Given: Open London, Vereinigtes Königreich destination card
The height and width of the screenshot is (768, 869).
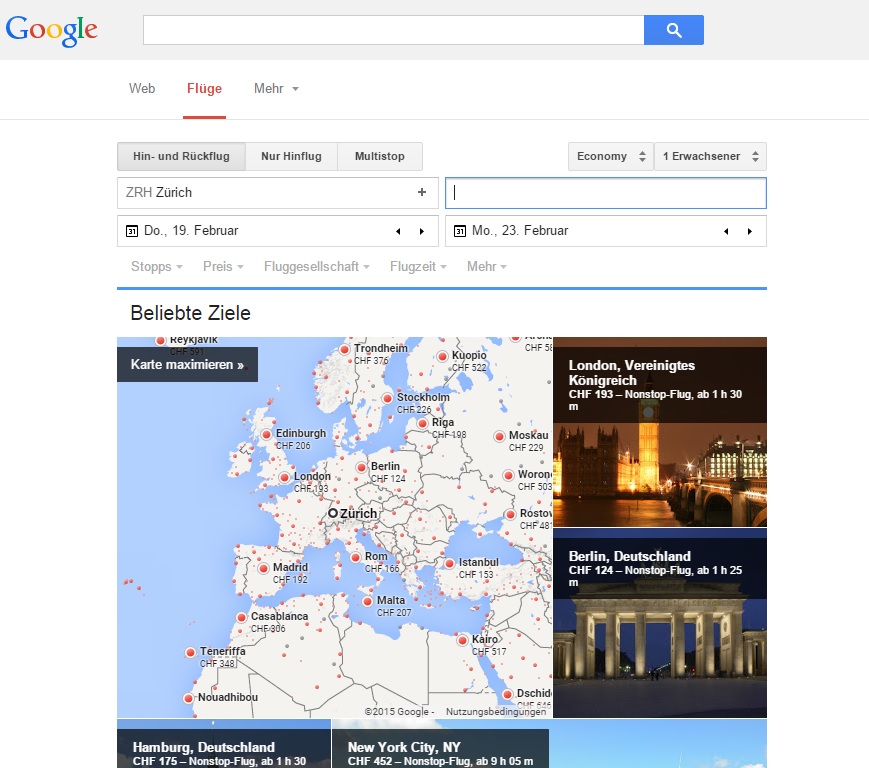Looking at the screenshot, I should (660, 432).
